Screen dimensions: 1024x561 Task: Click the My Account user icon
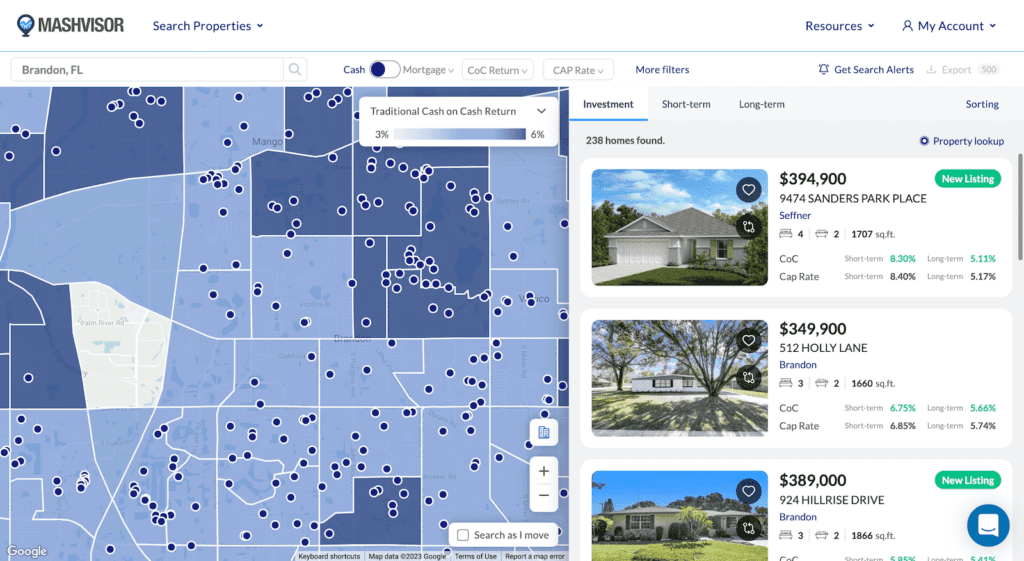click(x=907, y=25)
